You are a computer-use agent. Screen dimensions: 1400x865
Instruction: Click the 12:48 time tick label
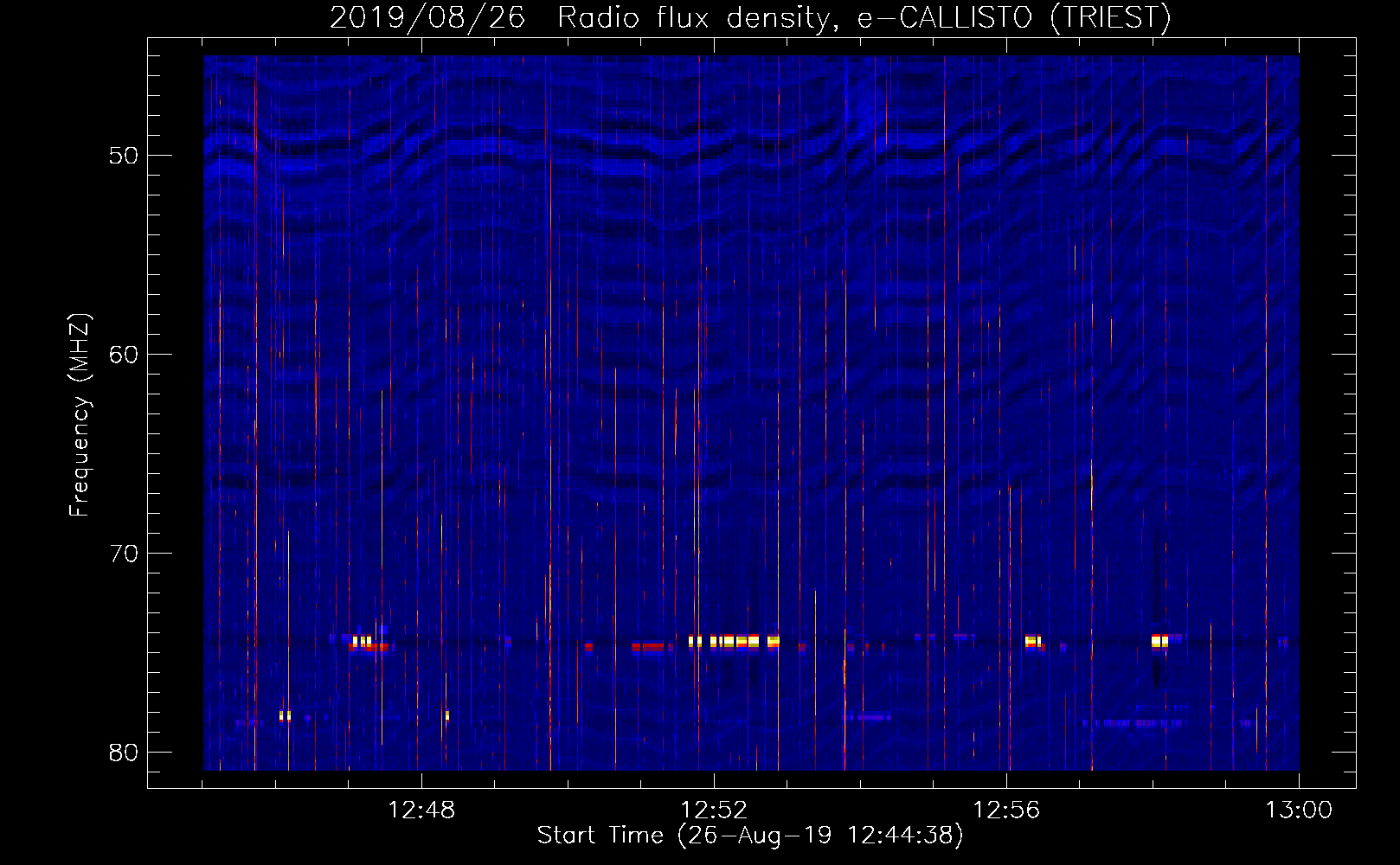pyautogui.click(x=421, y=811)
